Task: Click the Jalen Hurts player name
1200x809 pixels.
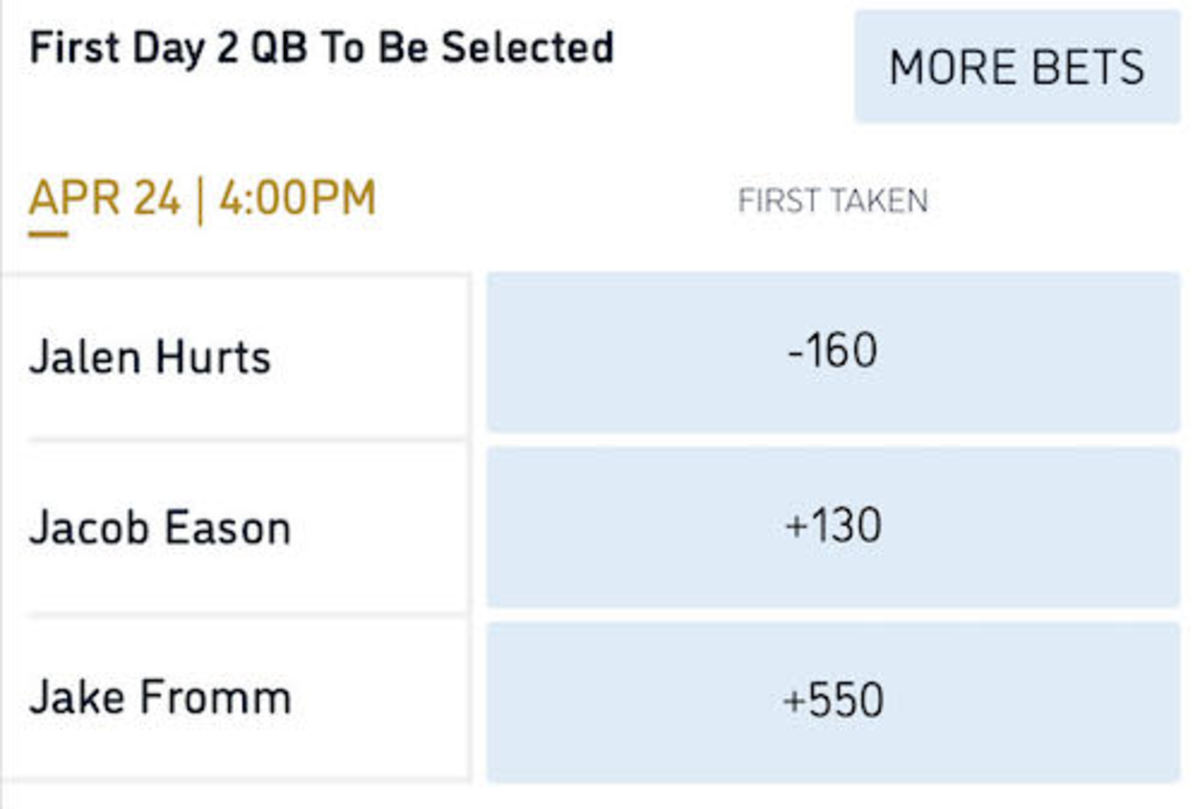Action: [152, 357]
